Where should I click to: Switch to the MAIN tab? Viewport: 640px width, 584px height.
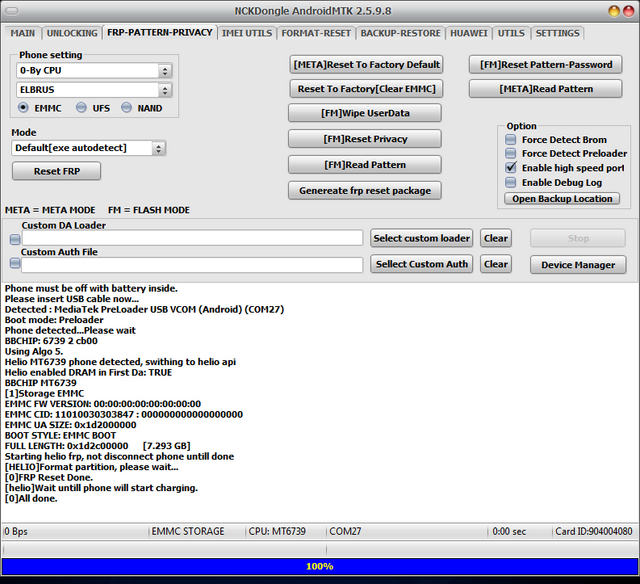click(22, 33)
